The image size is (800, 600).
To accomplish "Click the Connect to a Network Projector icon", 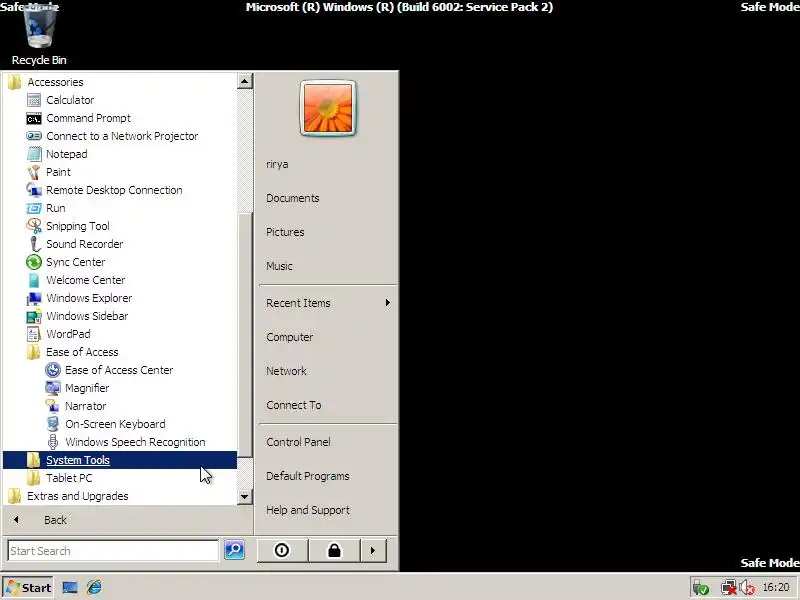I will click(x=34, y=136).
